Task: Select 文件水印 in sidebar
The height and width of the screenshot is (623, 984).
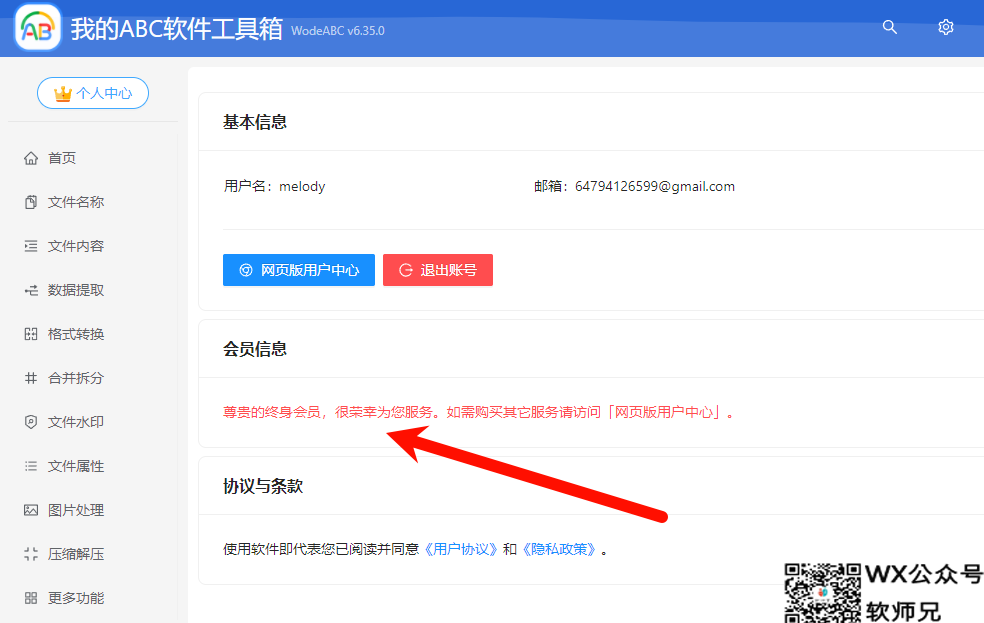Action: point(76,422)
